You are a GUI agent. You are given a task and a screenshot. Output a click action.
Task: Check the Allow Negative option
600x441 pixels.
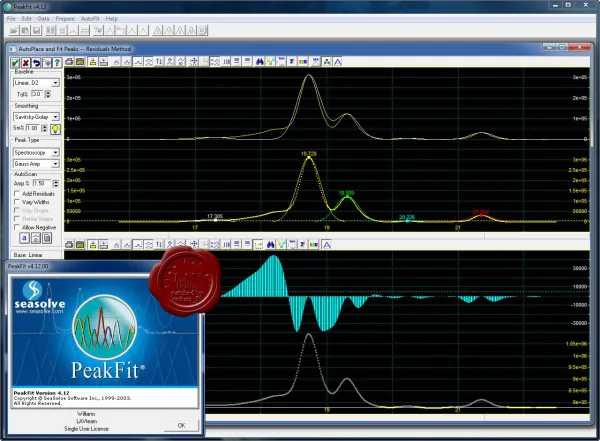17,227
